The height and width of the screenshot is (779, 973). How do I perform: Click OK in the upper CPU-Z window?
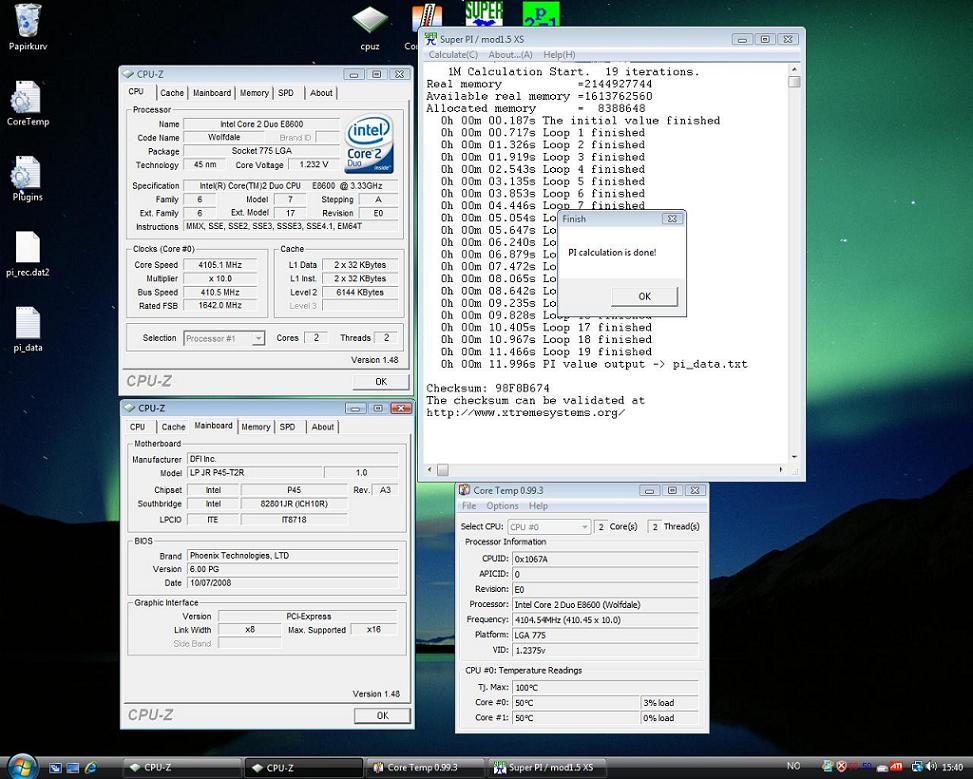(x=381, y=382)
